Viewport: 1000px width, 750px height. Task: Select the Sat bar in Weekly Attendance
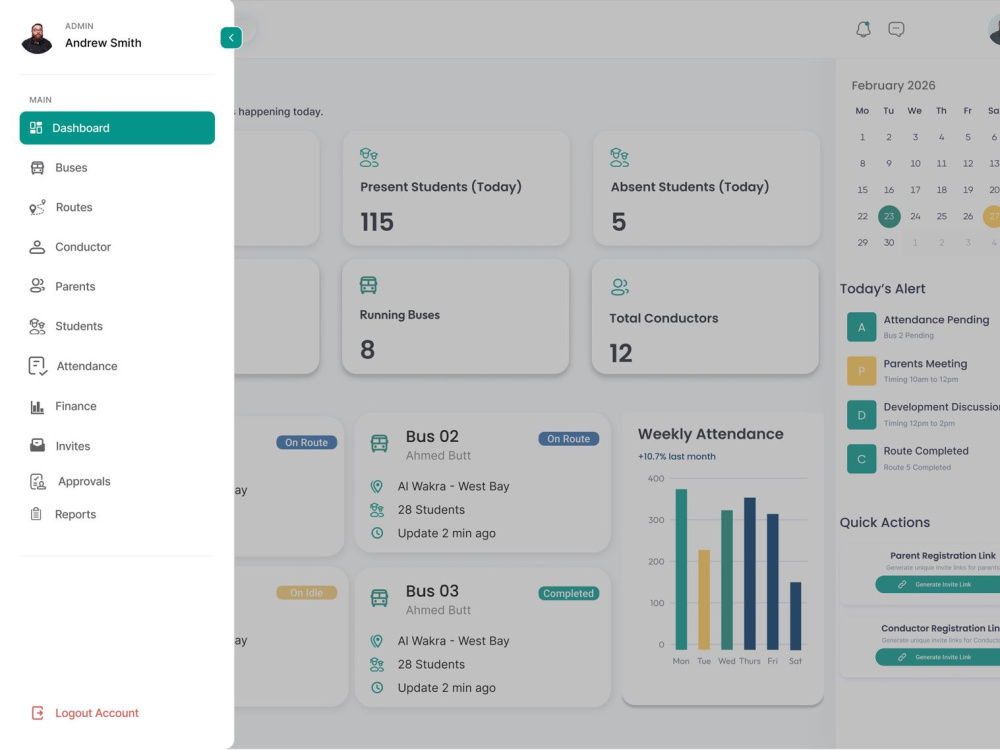795,615
